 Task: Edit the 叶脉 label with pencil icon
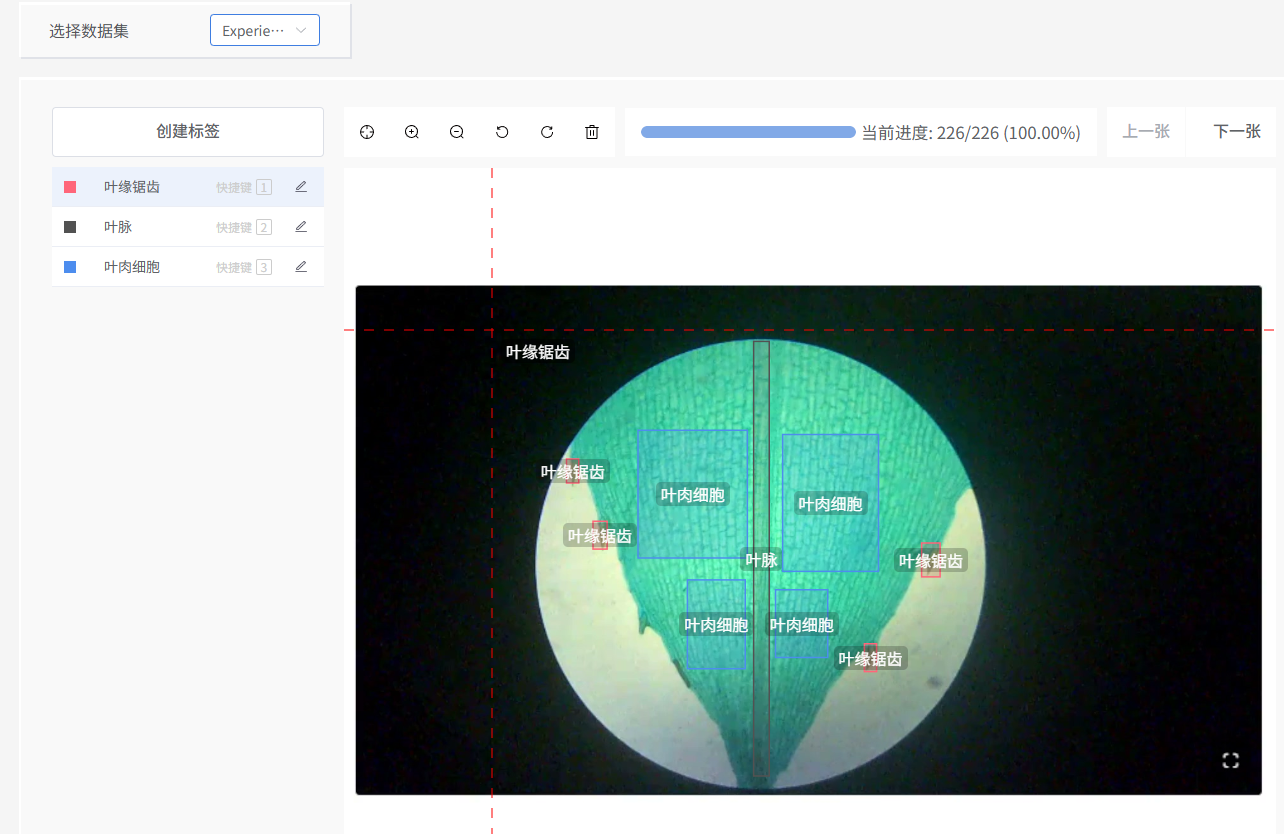(301, 227)
